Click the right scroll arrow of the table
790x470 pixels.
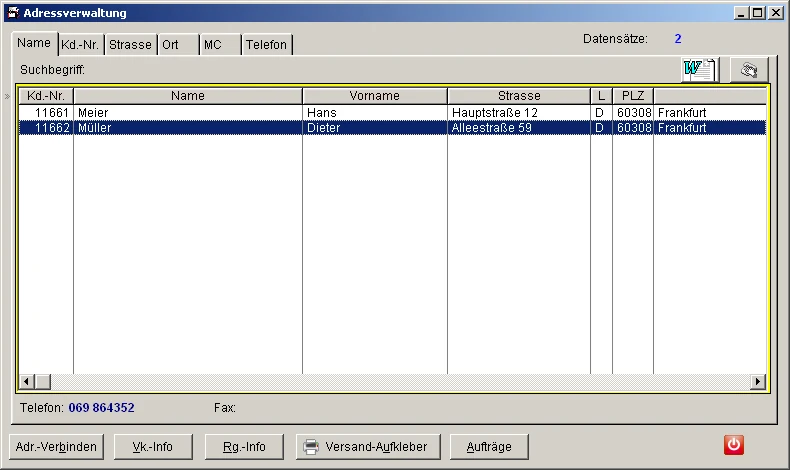pyautogui.click(x=758, y=382)
